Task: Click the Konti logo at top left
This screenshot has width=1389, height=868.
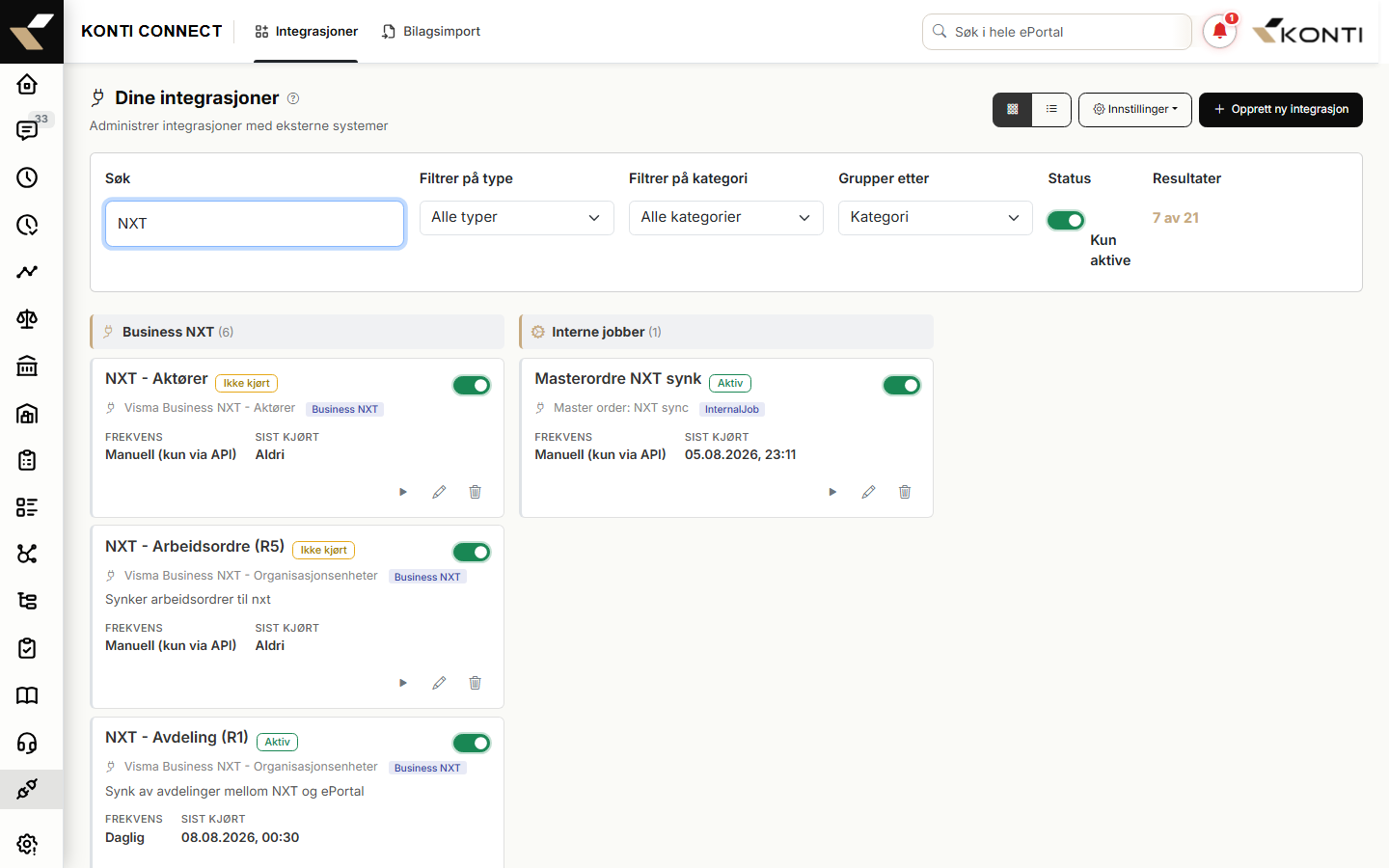Action: (32, 32)
